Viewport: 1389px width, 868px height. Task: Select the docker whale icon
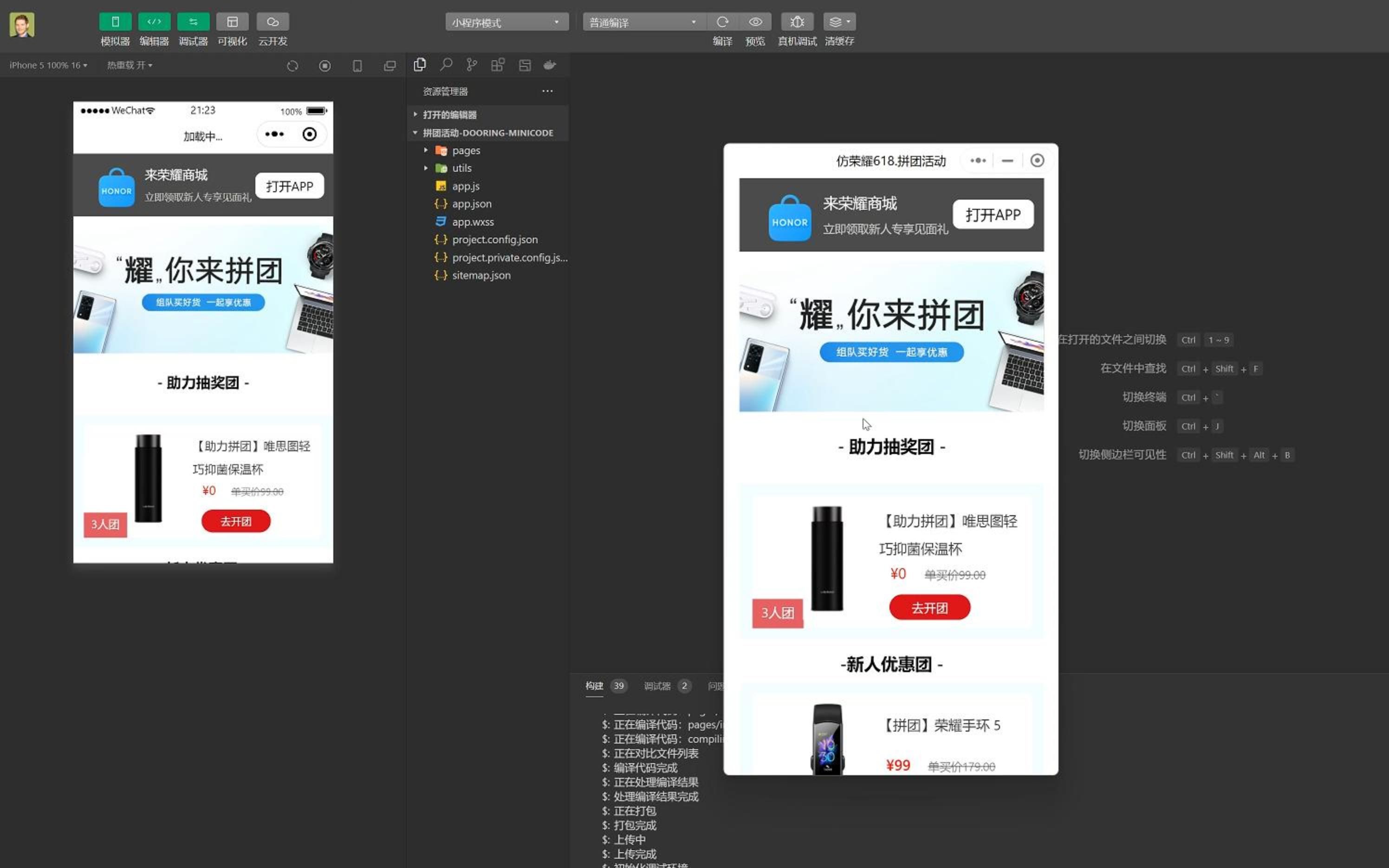pos(550,65)
